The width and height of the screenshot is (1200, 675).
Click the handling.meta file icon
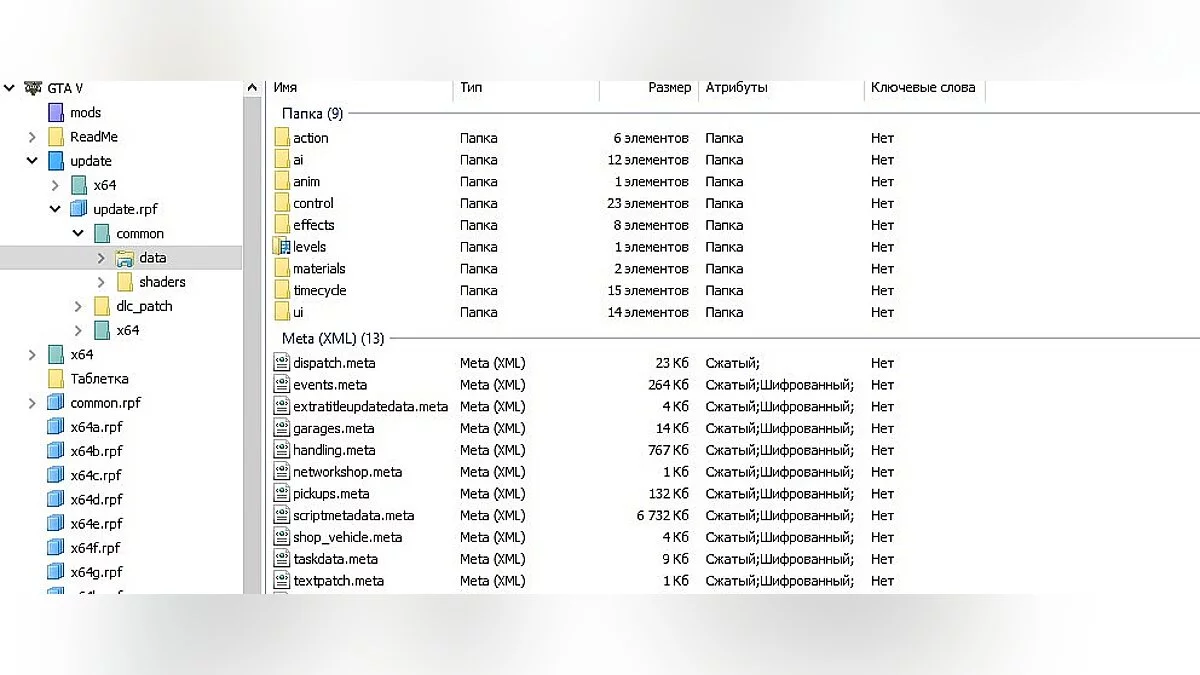click(282, 450)
